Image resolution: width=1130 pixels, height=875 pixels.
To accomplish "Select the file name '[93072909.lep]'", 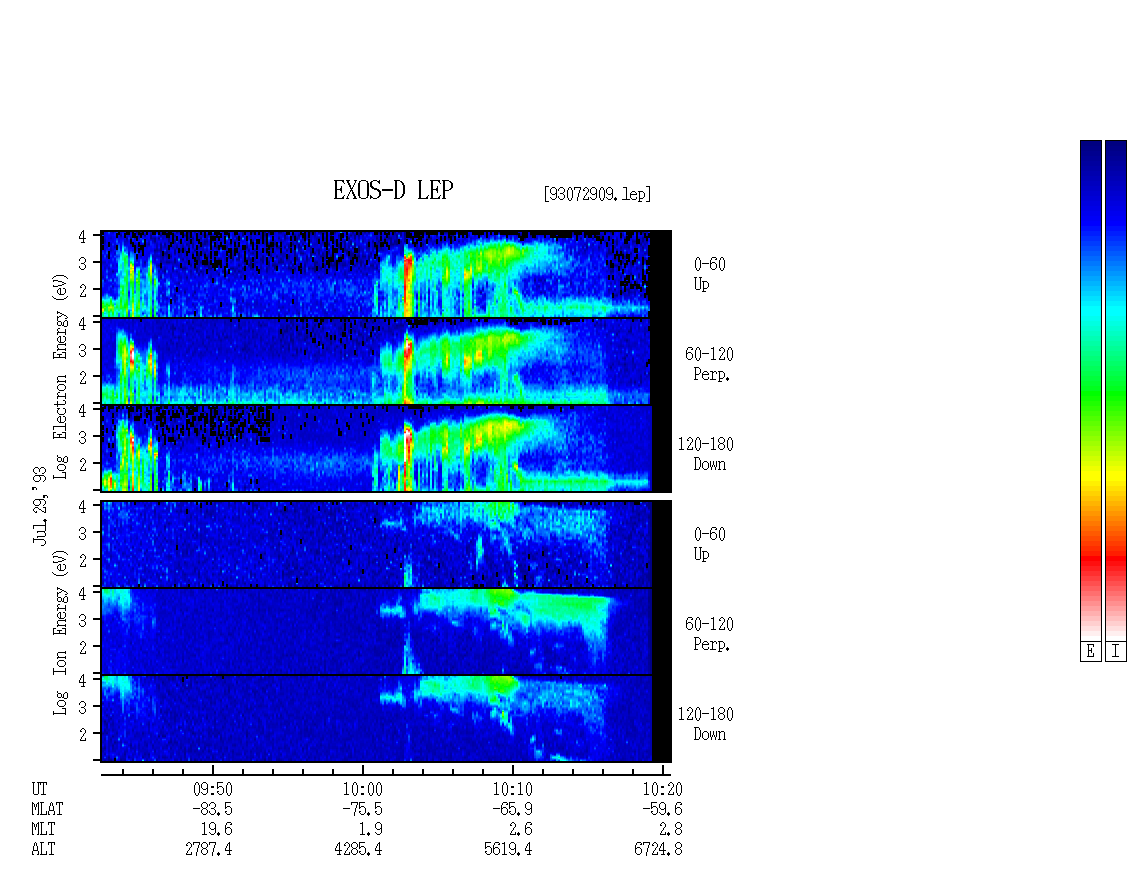I will (x=597, y=194).
